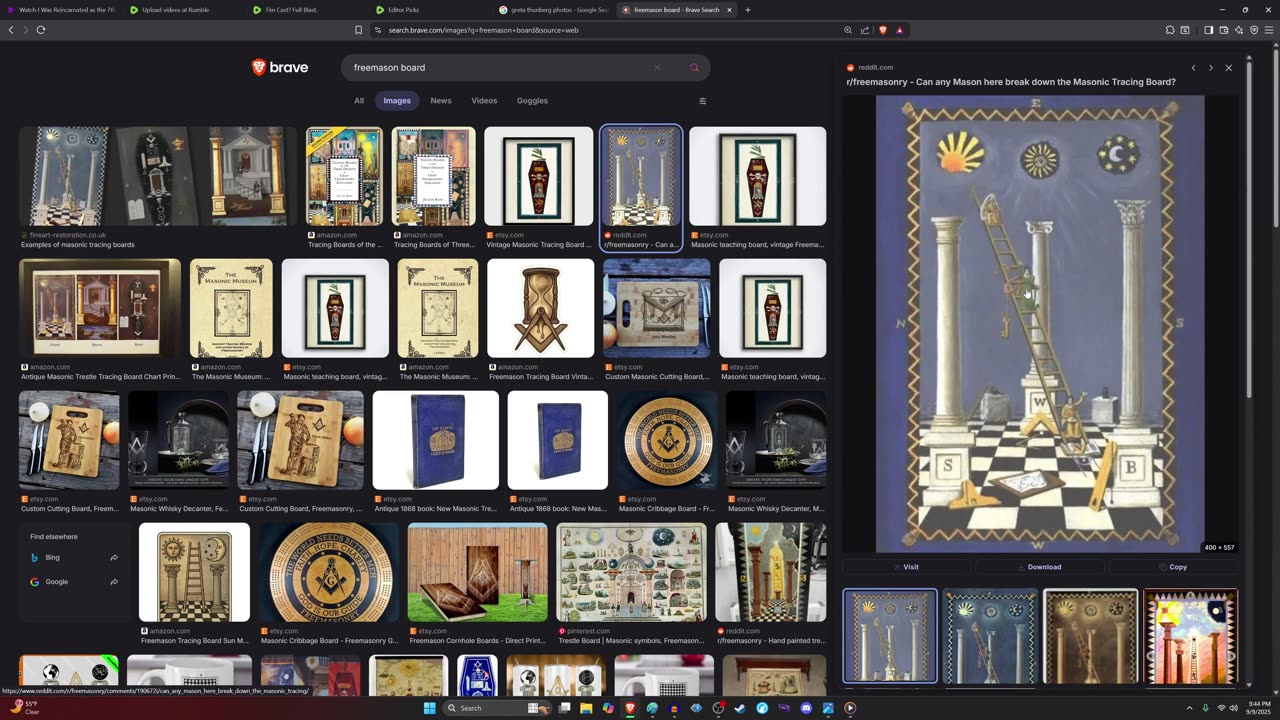This screenshot has height=720, width=1280.
Task: Open the image search filter settings
Action: (x=702, y=101)
